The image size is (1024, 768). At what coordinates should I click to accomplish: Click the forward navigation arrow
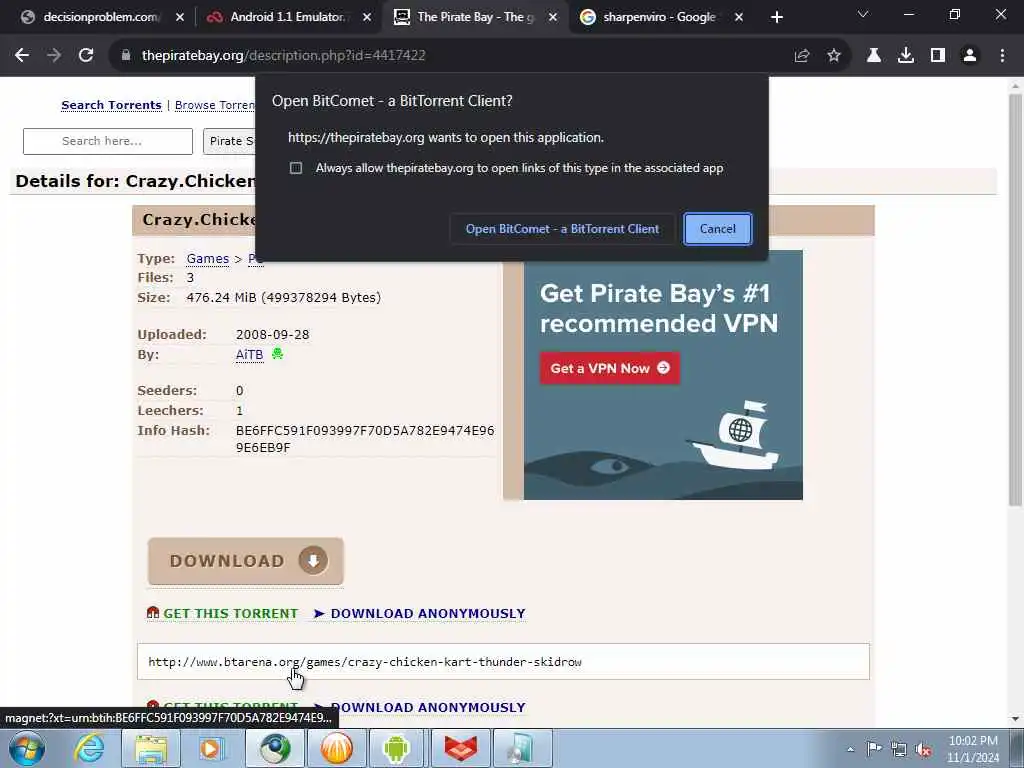(54, 56)
